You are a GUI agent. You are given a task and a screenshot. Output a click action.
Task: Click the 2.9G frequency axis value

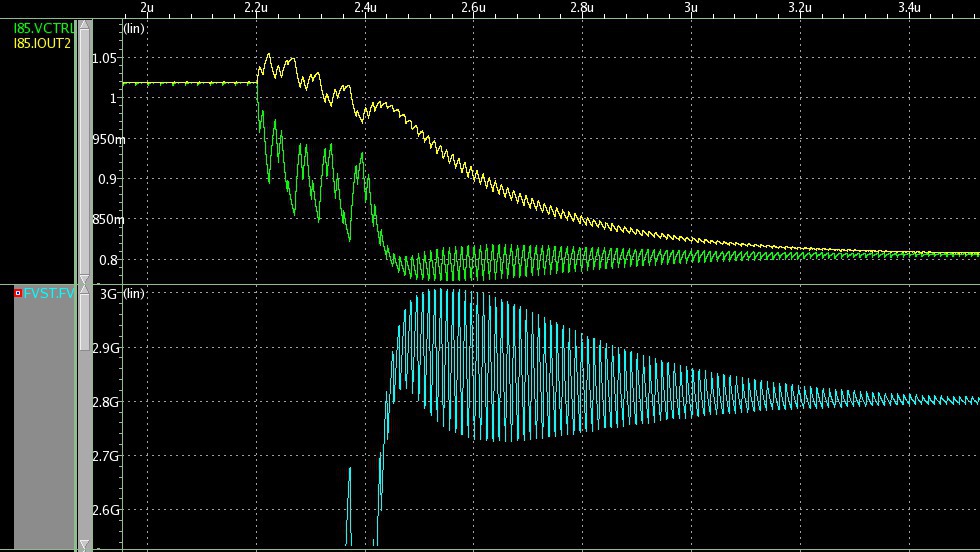click(x=106, y=348)
